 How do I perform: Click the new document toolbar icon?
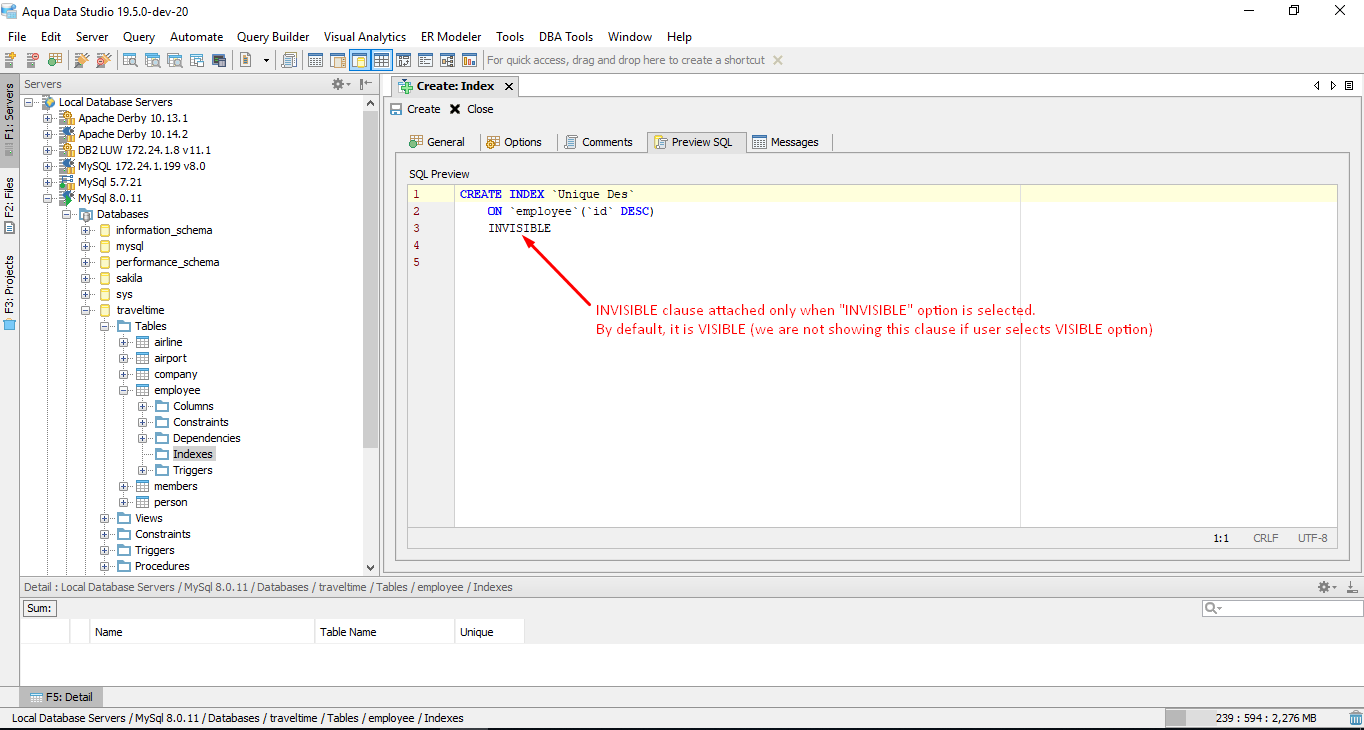coord(246,60)
